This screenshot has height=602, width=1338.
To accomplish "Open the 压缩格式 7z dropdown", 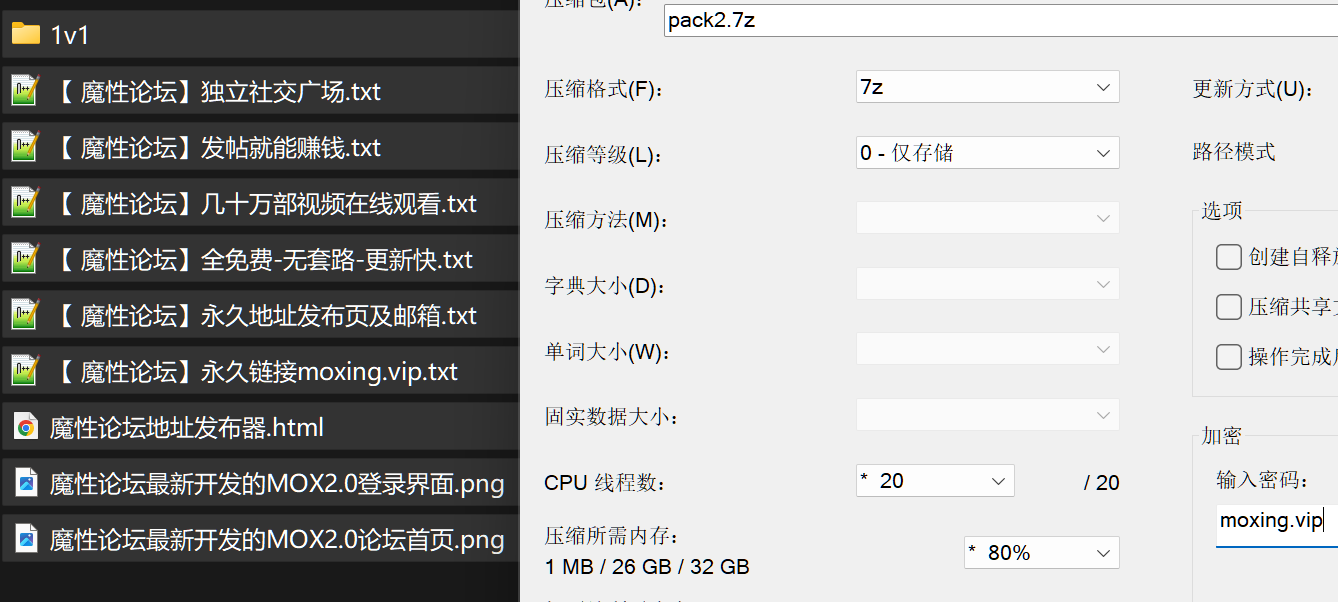I will tap(988, 87).
